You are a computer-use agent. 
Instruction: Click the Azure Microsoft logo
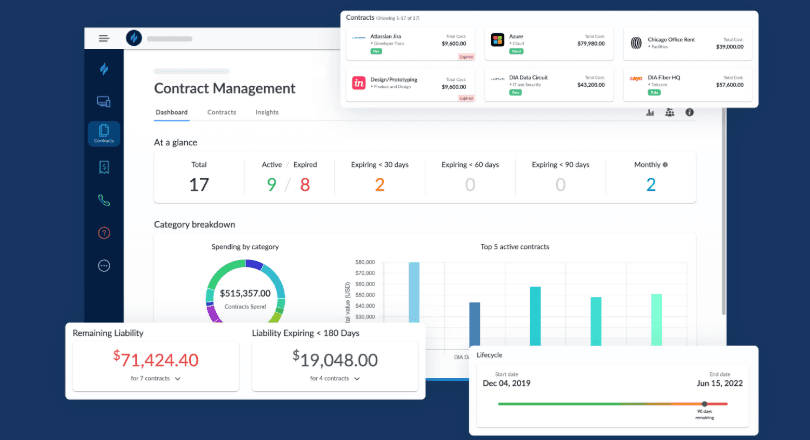(497, 40)
